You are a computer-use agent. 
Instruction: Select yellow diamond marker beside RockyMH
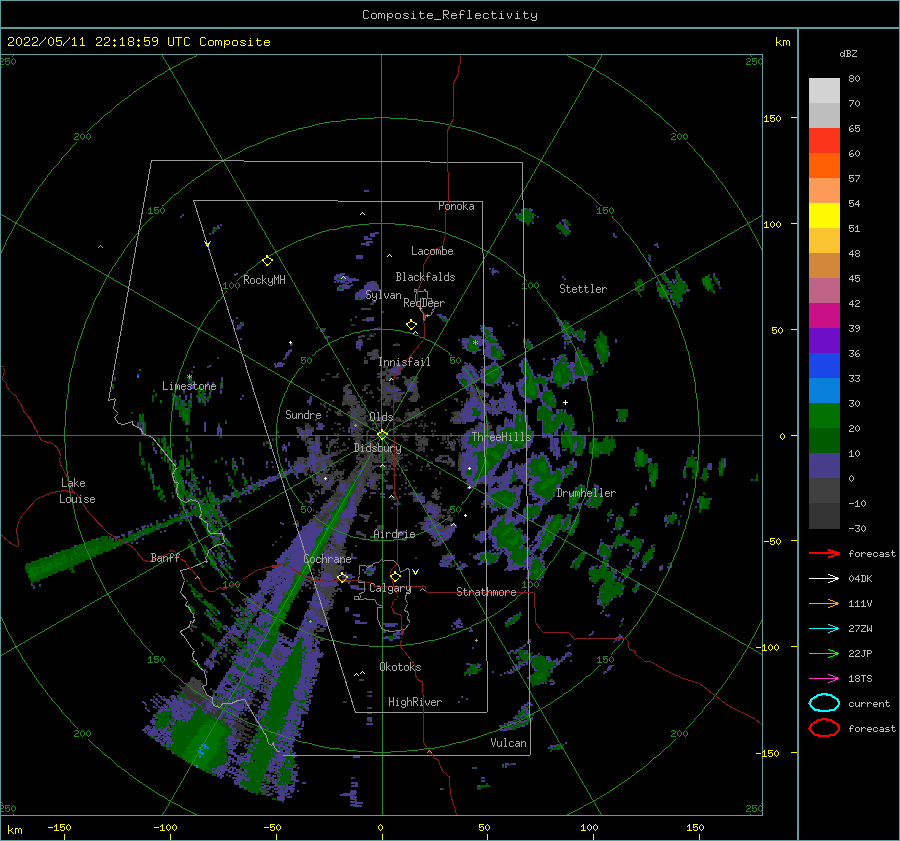(267, 261)
